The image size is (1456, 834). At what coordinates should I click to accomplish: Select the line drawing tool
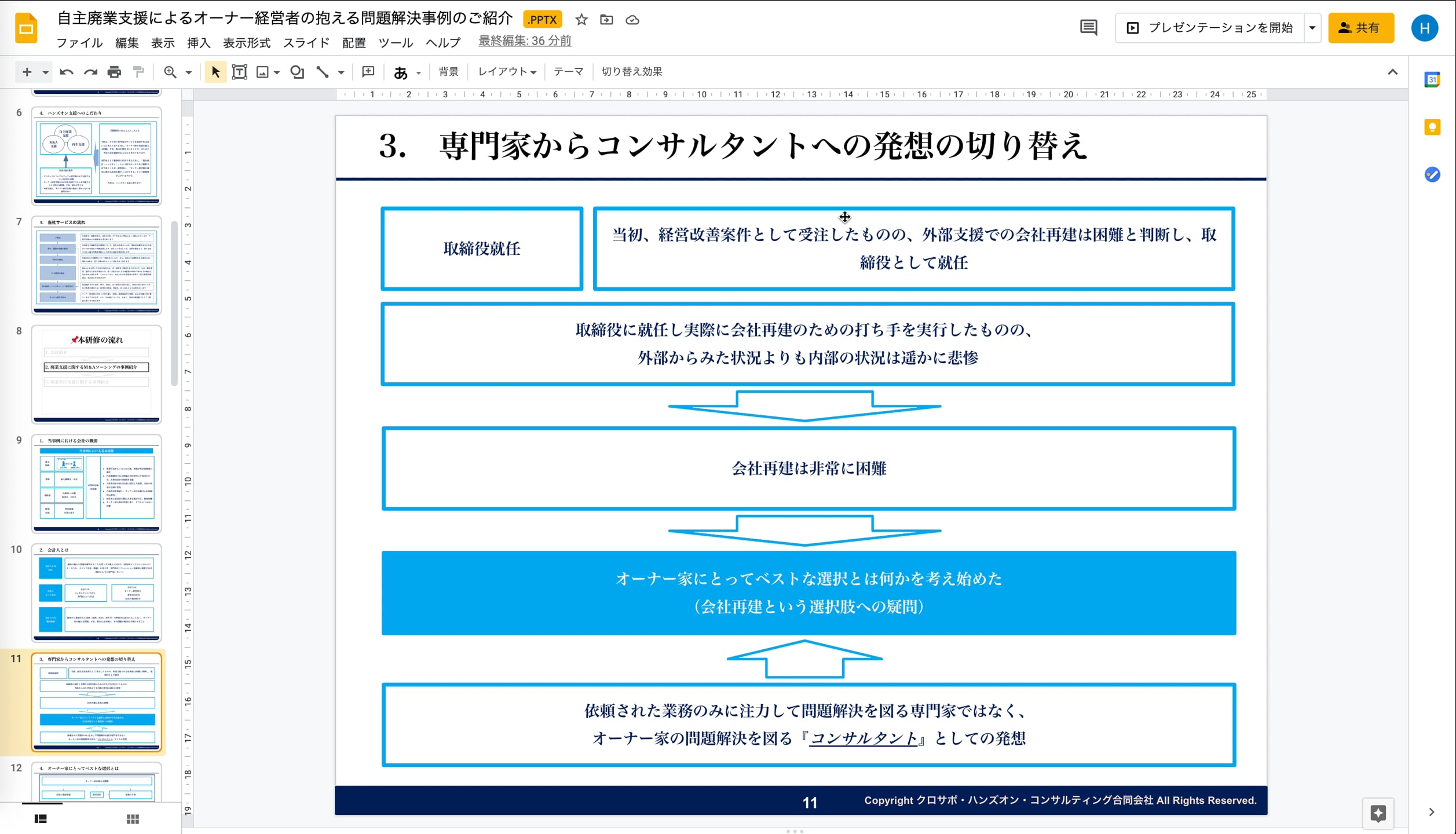click(322, 72)
